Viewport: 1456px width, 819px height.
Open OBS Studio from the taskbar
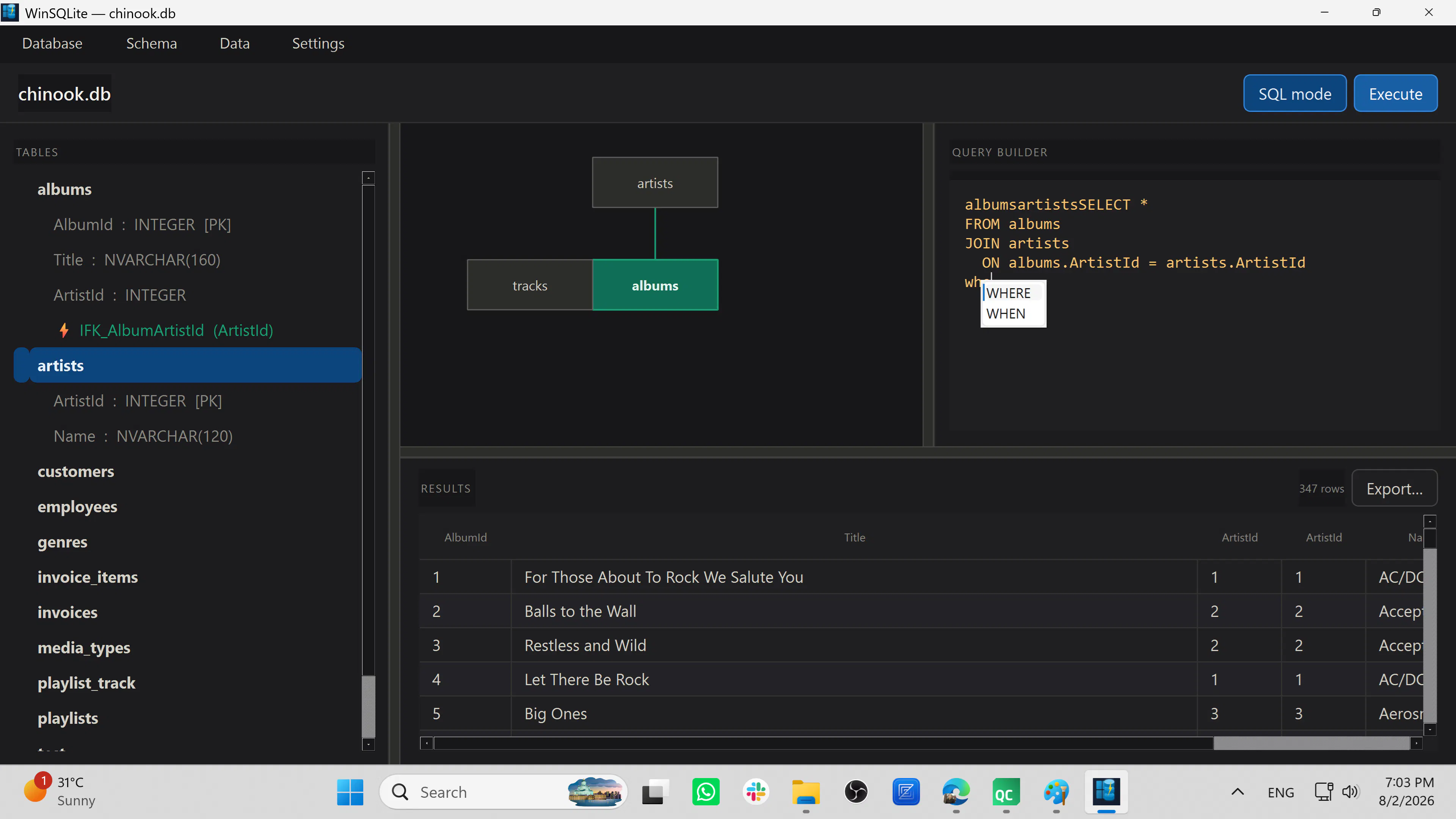(856, 791)
